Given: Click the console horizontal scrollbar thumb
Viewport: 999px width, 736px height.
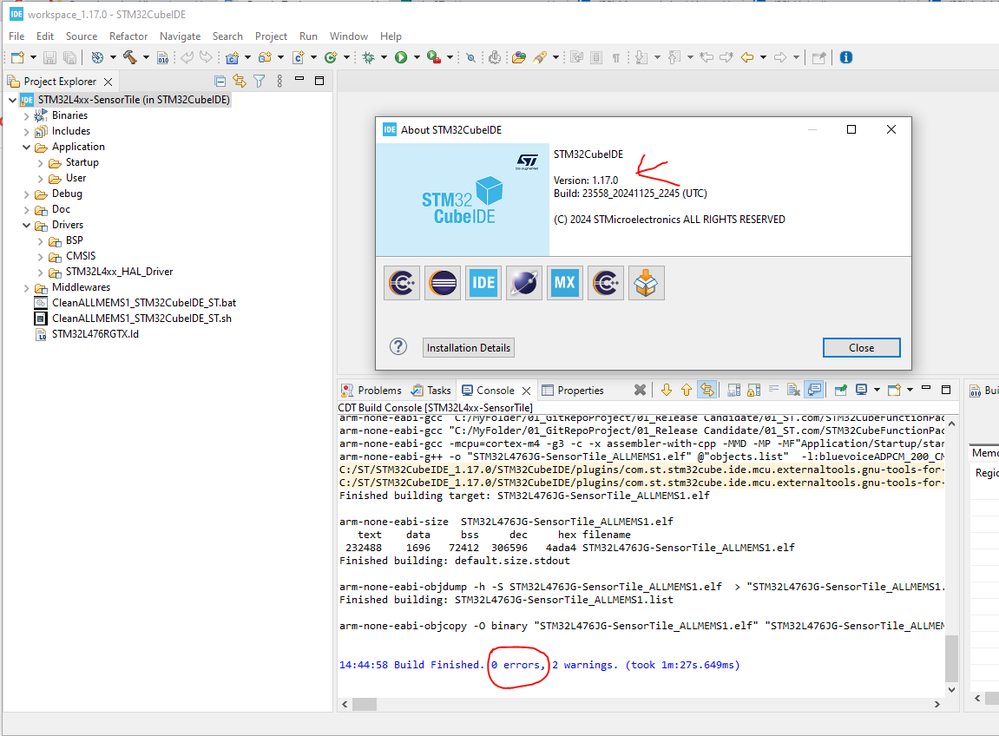Looking at the screenshot, I should point(364,704).
